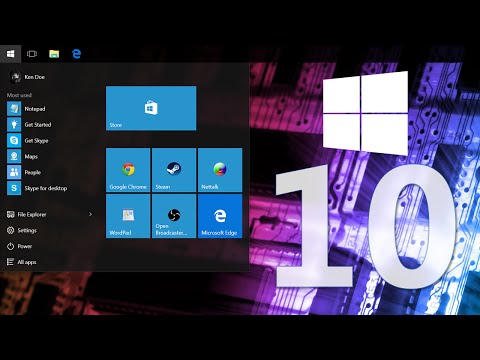Expand File Explorer jump list arrow
Viewport: 480px width, 360px height.
(x=90, y=214)
